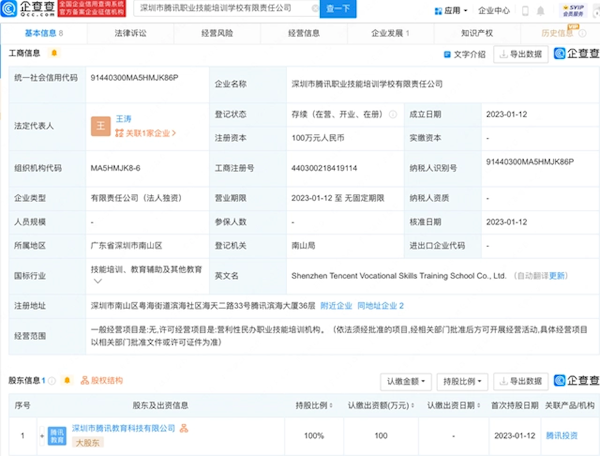
Task: Click equity structure icon beside shareholder name
Action: (184, 428)
